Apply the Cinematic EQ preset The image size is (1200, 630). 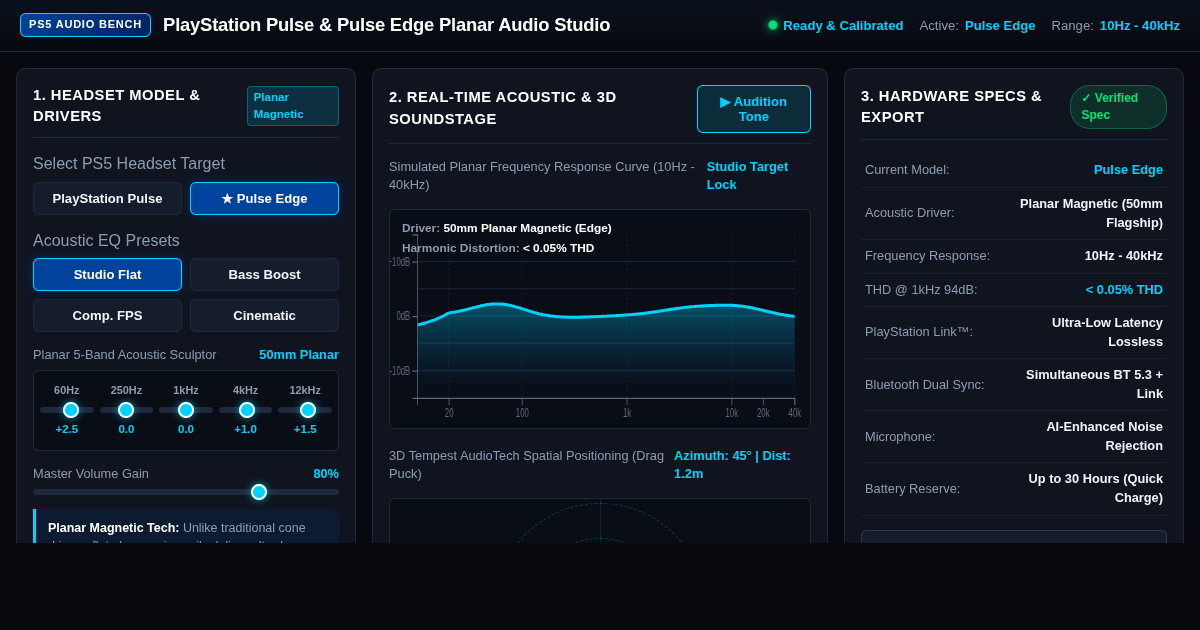click(x=264, y=315)
